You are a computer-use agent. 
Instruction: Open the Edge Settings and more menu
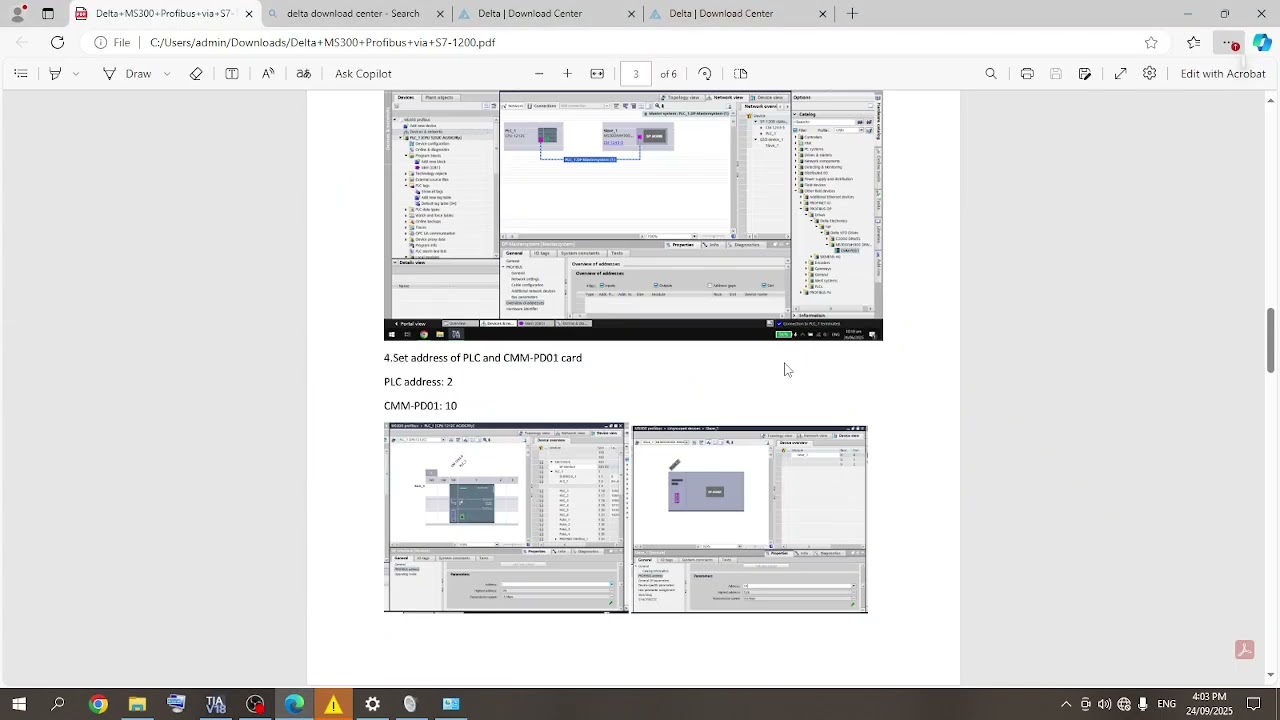coord(1228,42)
